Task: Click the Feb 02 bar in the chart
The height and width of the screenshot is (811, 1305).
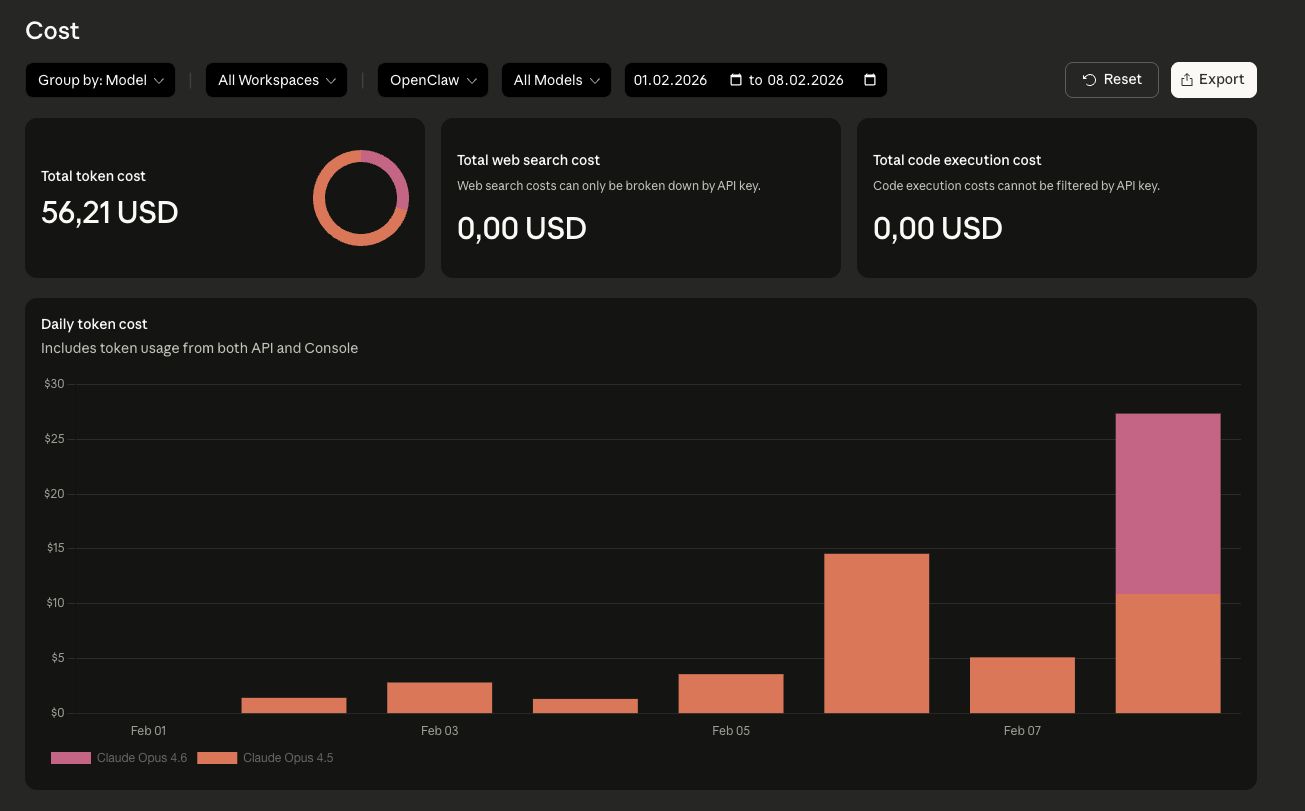Action: point(294,705)
